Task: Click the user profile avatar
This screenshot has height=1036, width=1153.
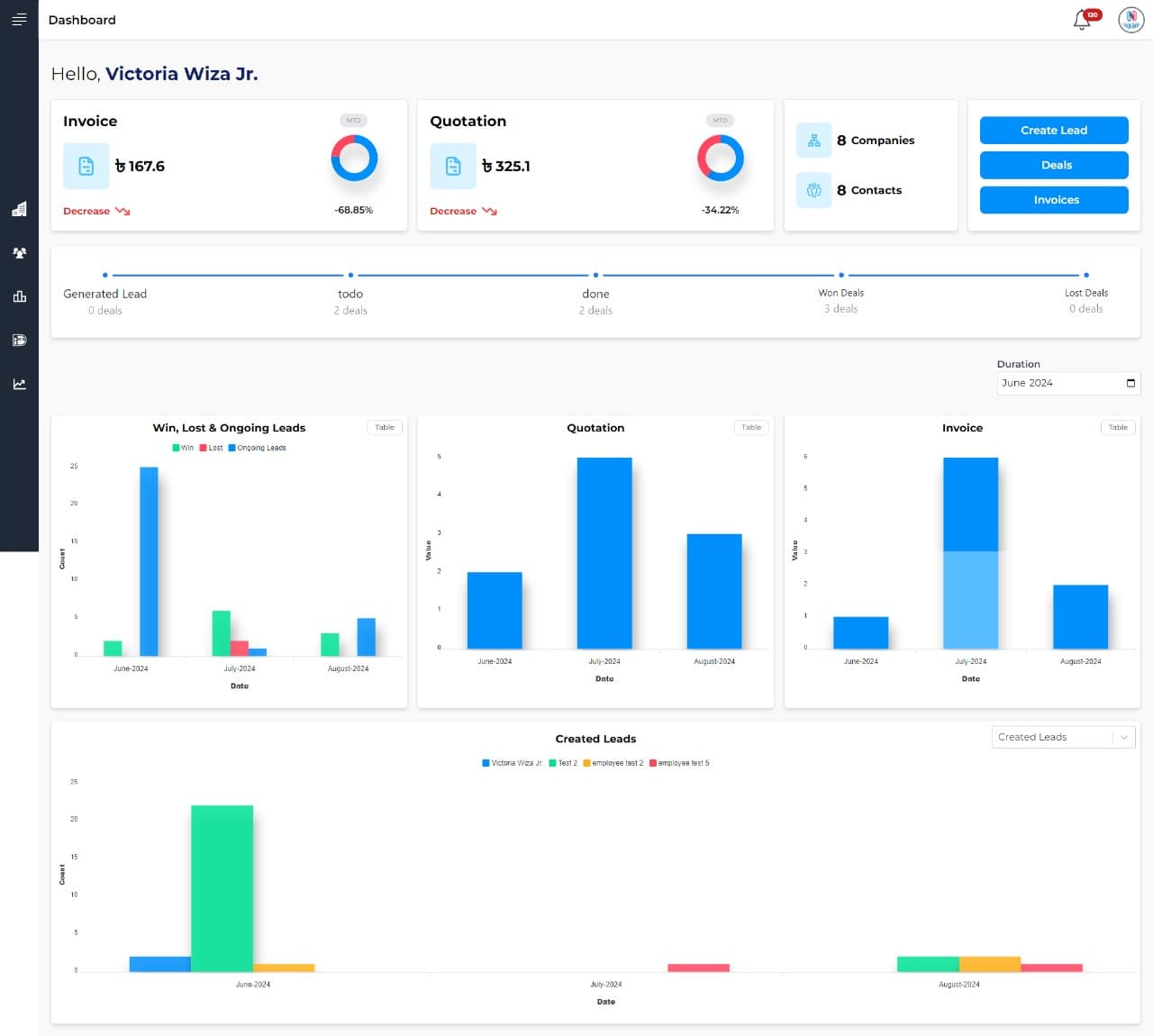Action: (1130, 20)
